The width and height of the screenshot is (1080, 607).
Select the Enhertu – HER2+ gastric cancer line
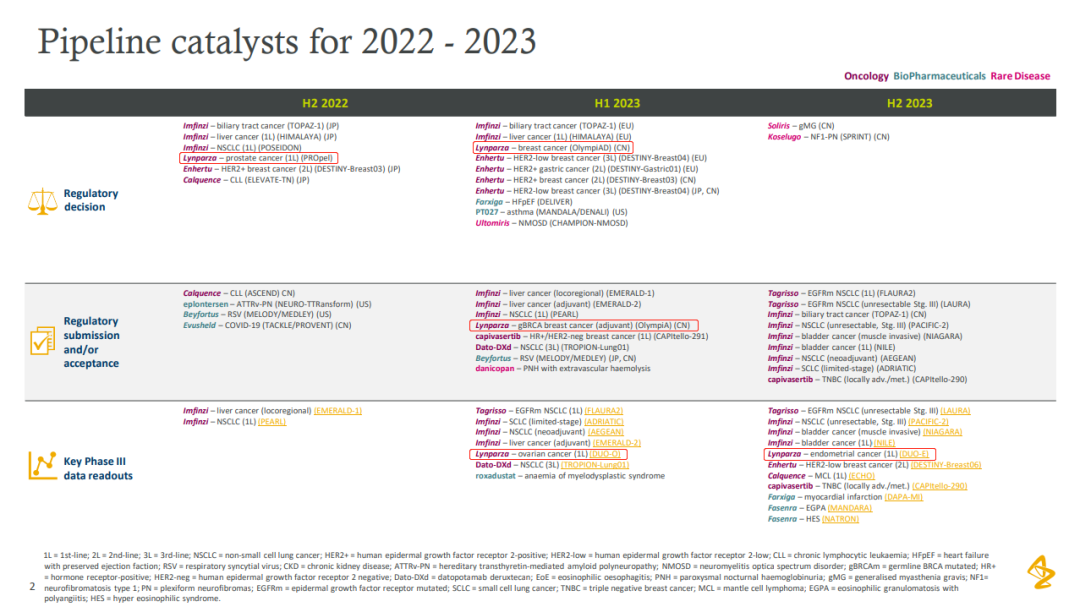pyautogui.click(x=586, y=169)
